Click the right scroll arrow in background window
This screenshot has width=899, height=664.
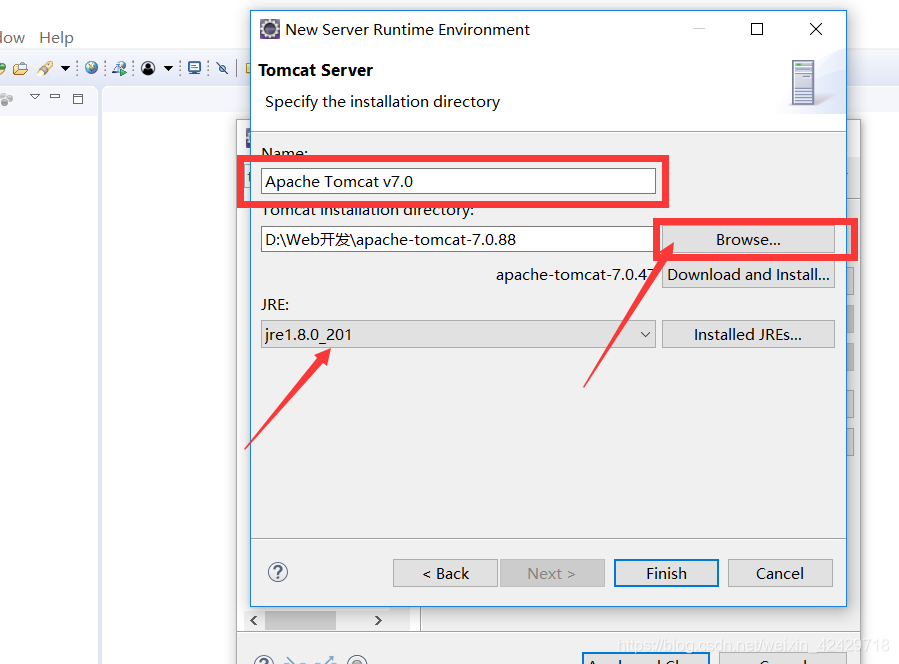(378, 620)
